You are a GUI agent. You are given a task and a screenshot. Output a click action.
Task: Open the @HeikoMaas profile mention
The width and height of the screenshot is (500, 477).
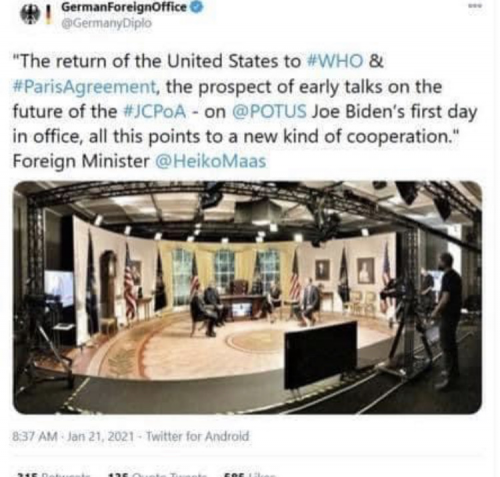point(211,161)
